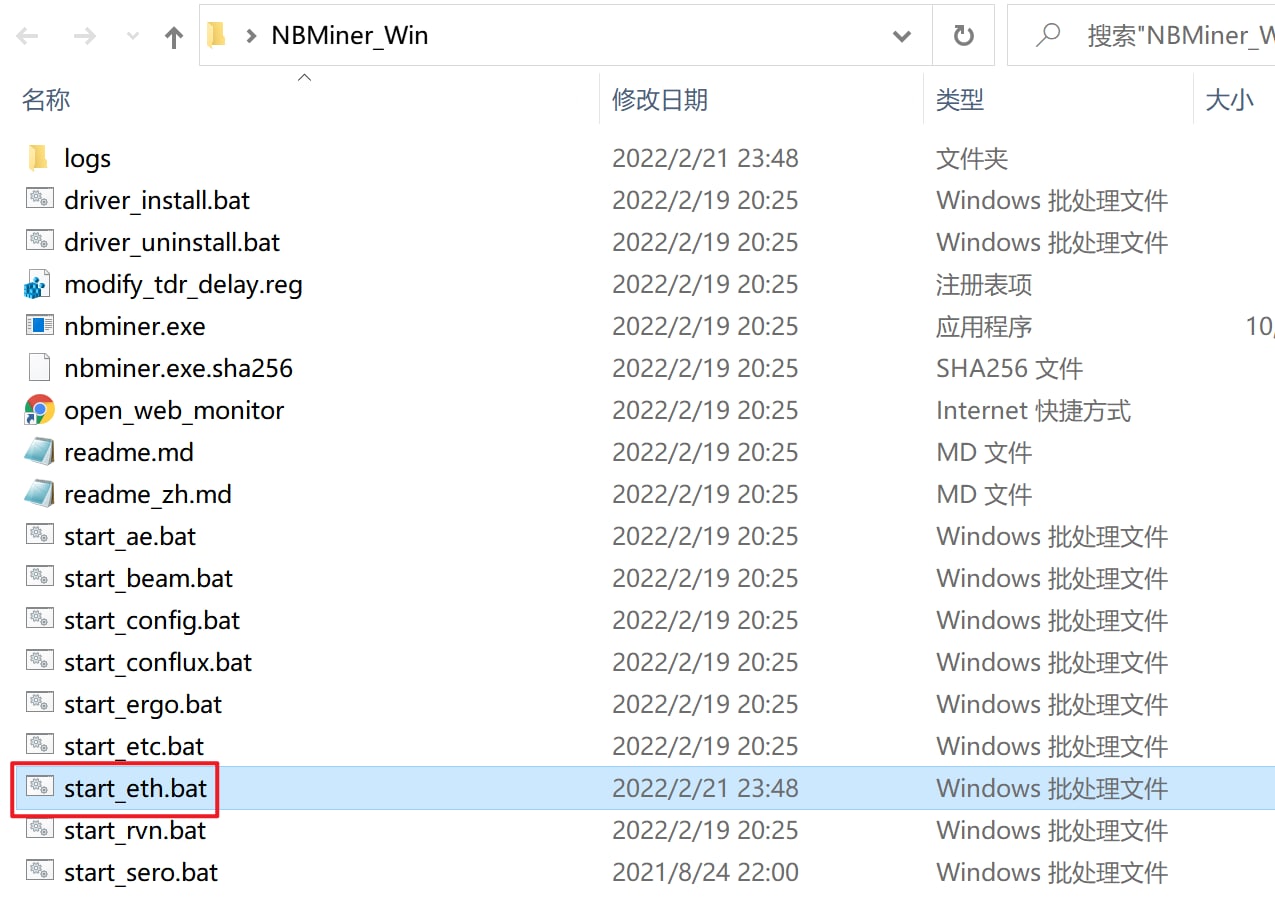Viewport: 1275px width, 909px height.
Task: Sort files by the 名称 column header
Action: point(46,100)
